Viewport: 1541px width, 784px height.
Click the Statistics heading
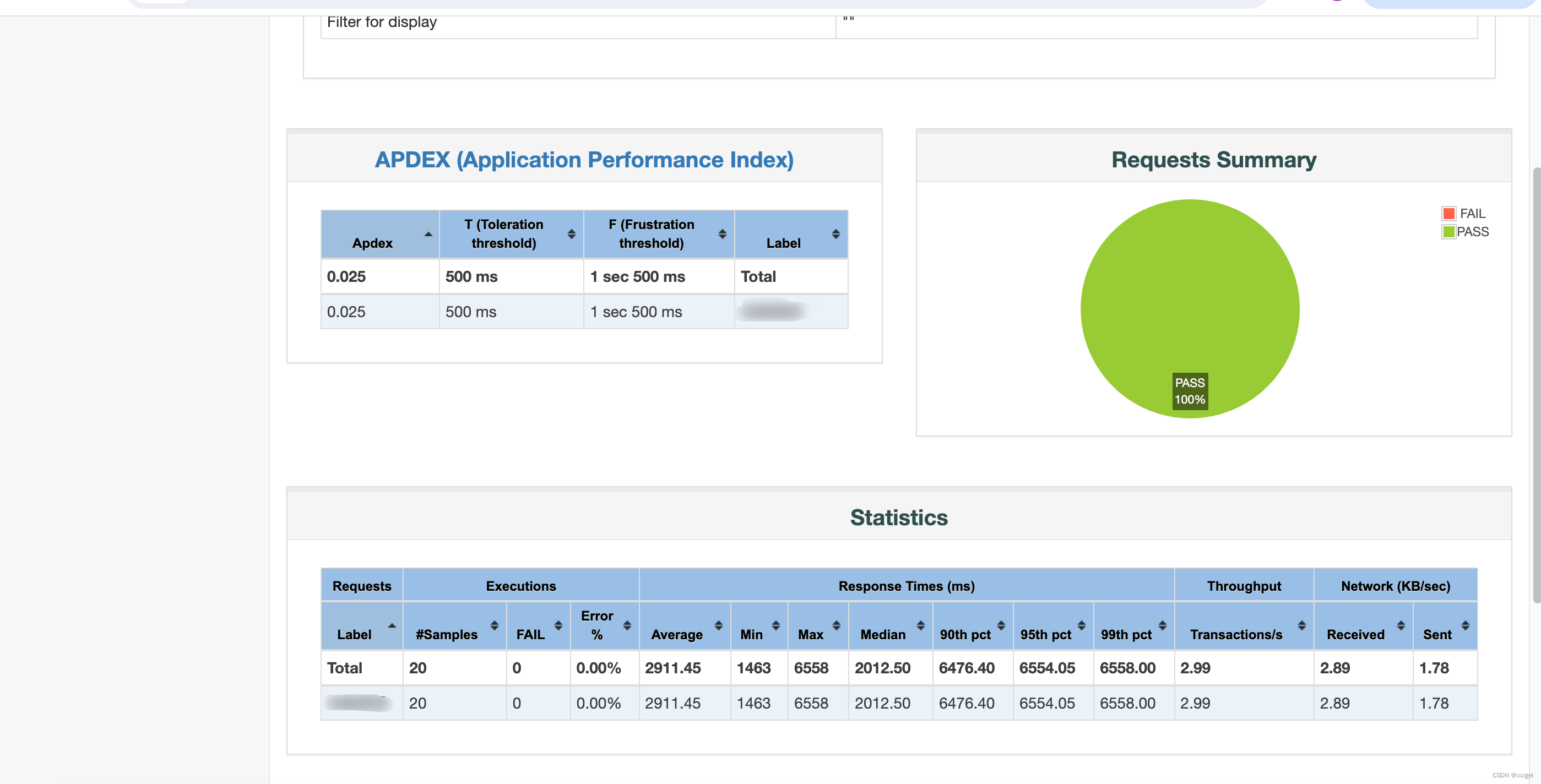(899, 518)
